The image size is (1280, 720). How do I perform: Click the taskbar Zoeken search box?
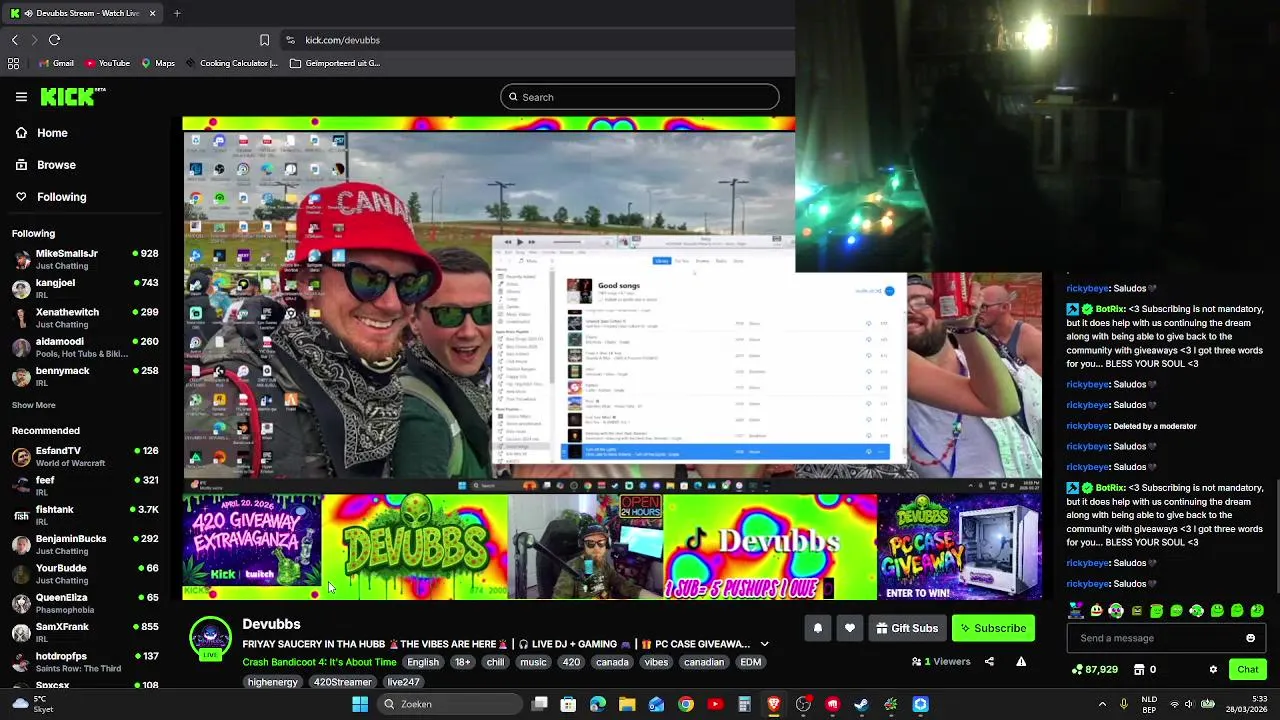tap(450, 704)
